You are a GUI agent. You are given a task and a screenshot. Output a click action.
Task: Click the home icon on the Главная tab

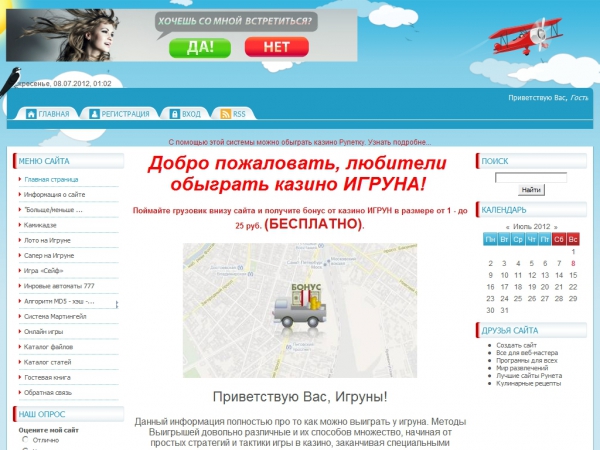pyautogui.click(x=31, y=114)
